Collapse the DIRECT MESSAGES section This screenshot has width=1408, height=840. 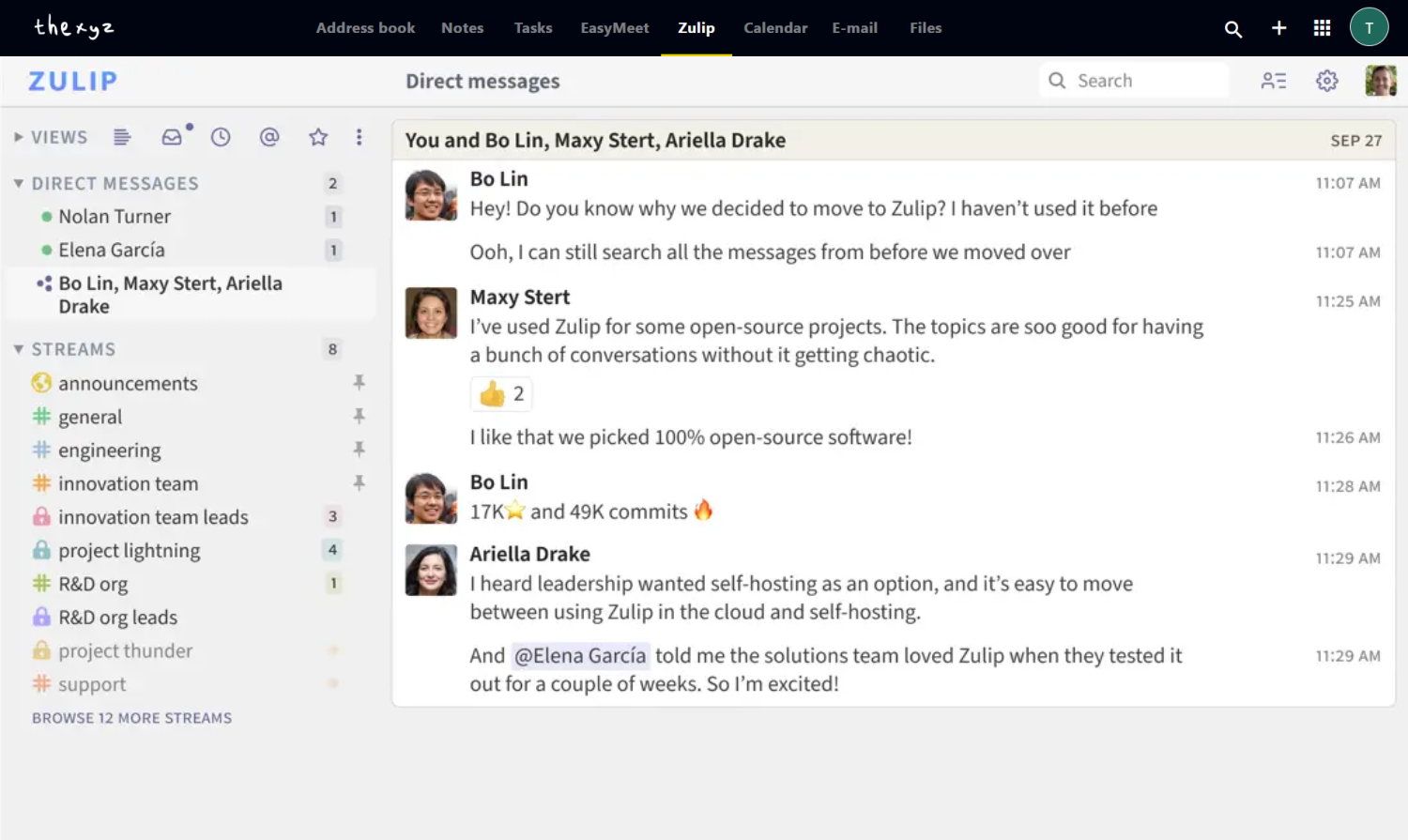19,183
